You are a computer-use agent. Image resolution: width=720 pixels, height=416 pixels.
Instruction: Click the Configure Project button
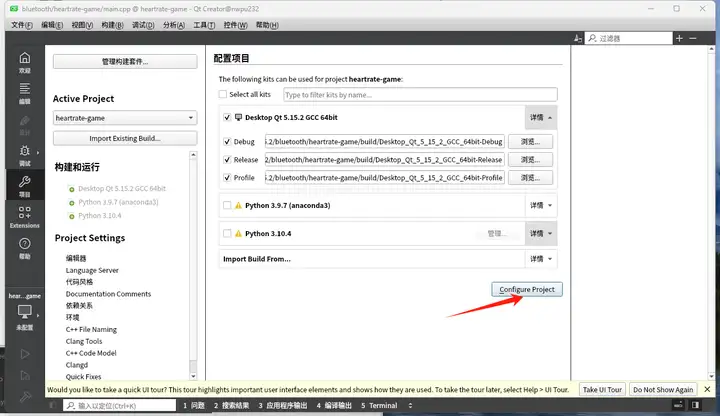click(527, 289)
